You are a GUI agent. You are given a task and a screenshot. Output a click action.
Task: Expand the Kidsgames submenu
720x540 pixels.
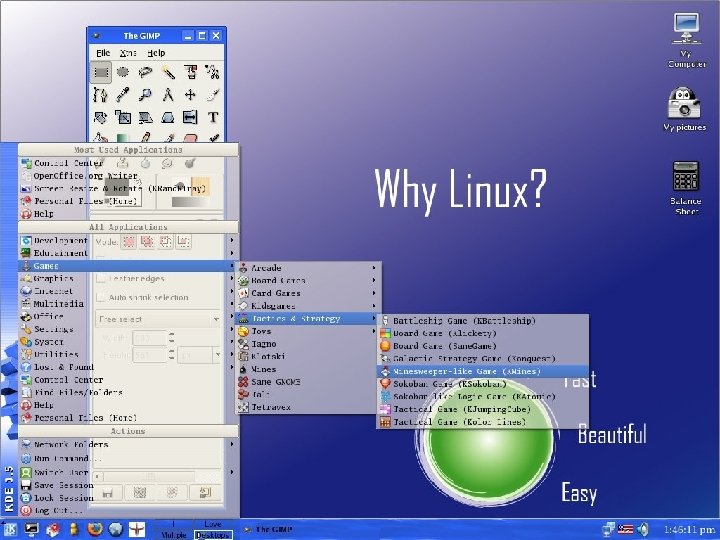click(308, 306)
